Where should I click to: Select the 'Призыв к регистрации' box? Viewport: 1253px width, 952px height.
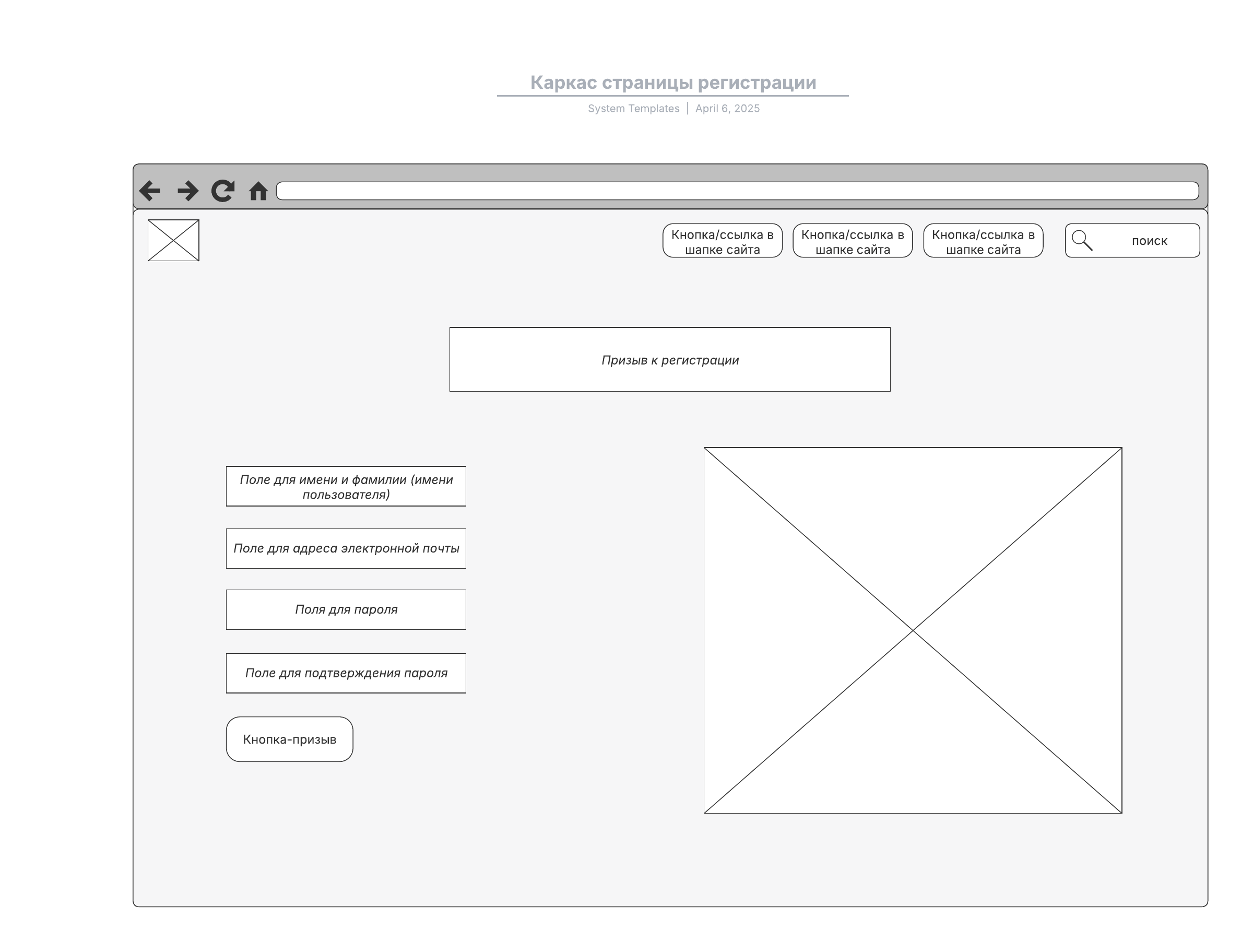tap(669, 359)
